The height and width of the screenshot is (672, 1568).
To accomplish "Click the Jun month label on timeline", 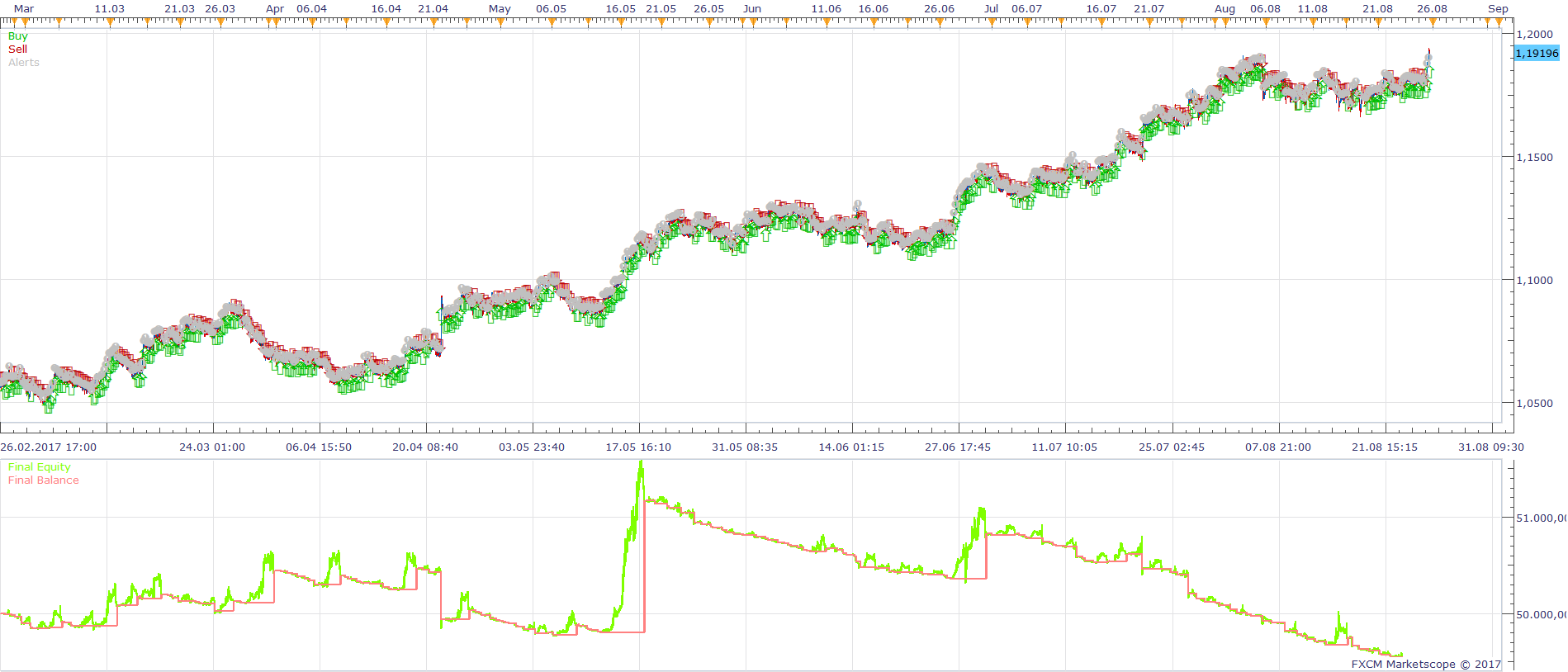I will pyautogui.click(x=752, y=8).
